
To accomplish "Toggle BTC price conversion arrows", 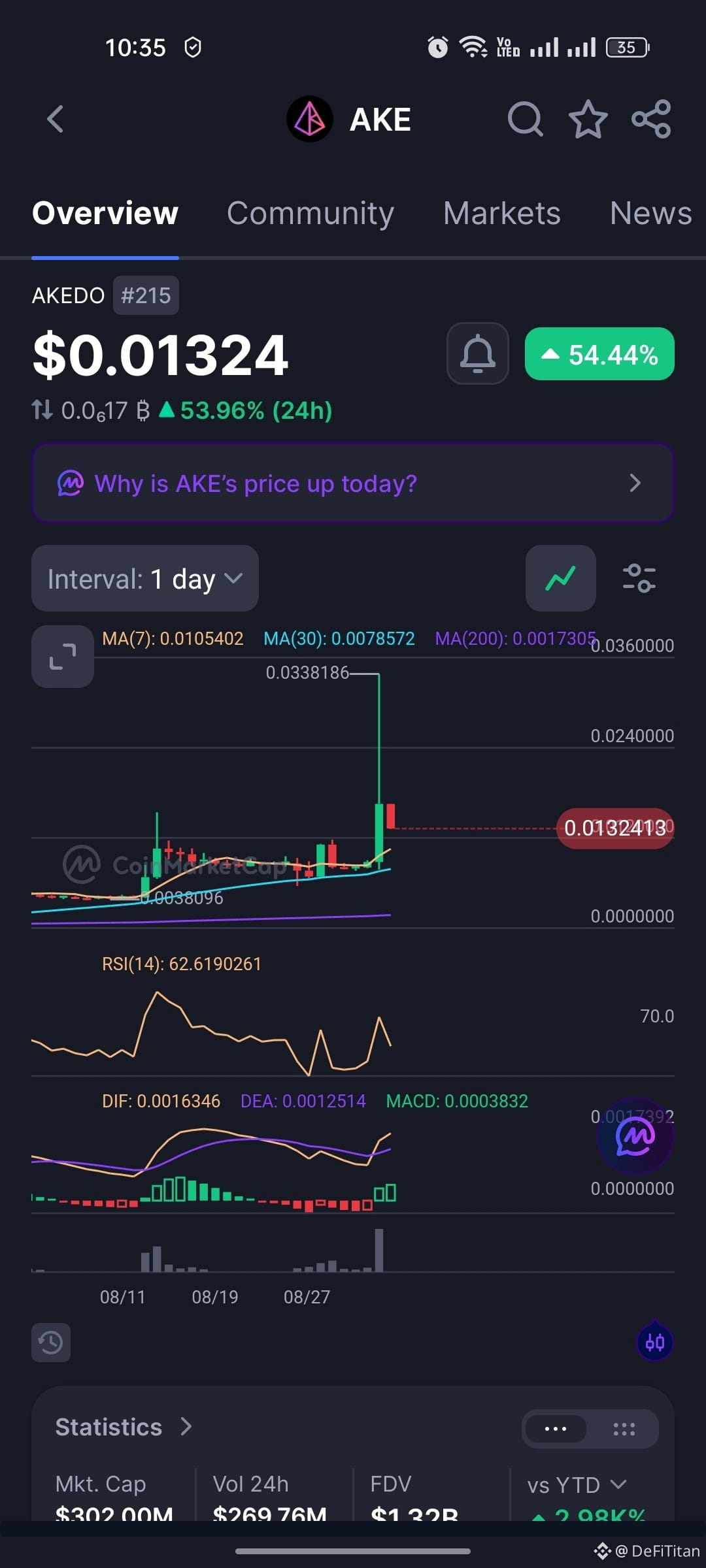I will point(42,410).
